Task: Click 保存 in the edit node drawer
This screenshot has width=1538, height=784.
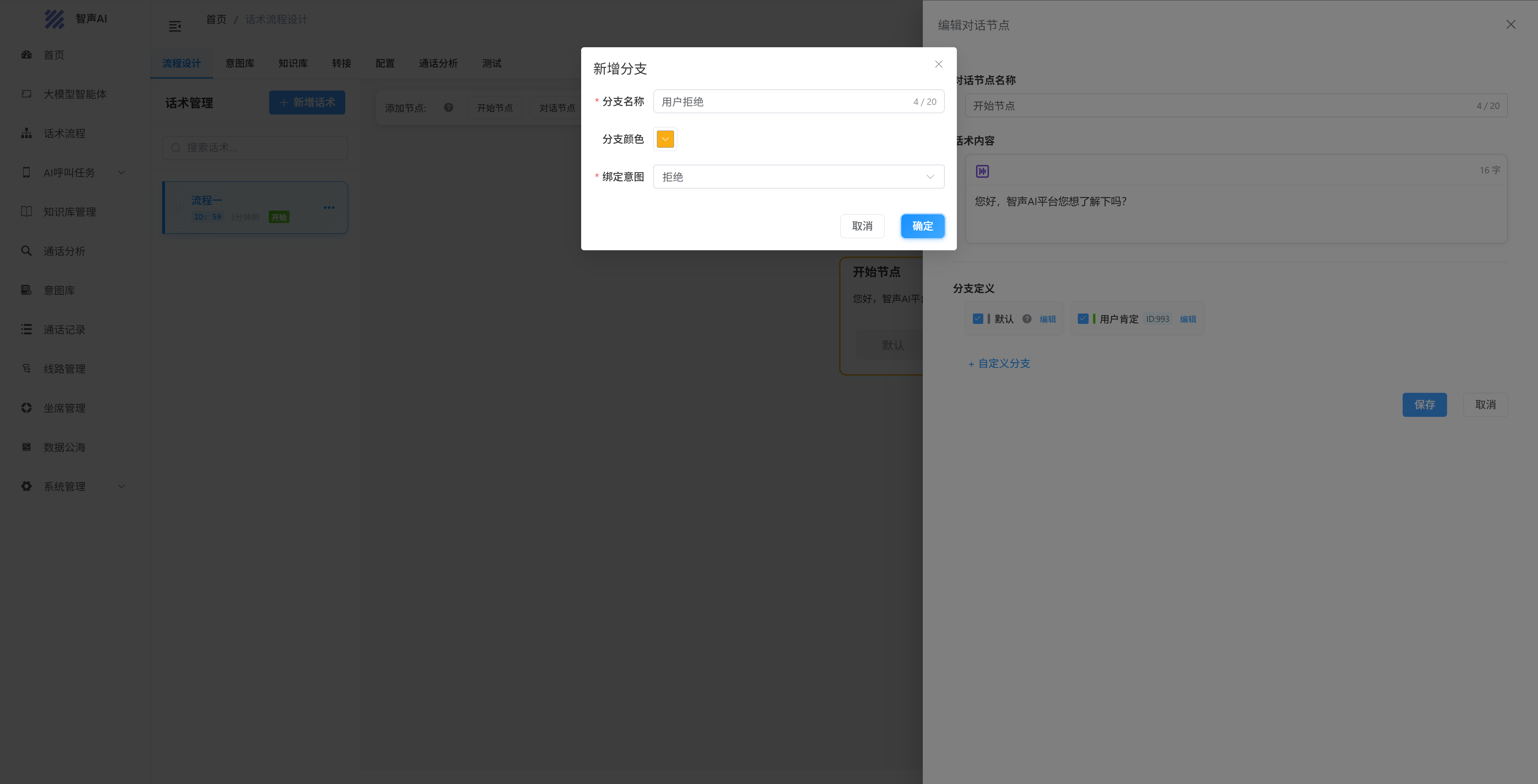Action: coord(1425,405)
